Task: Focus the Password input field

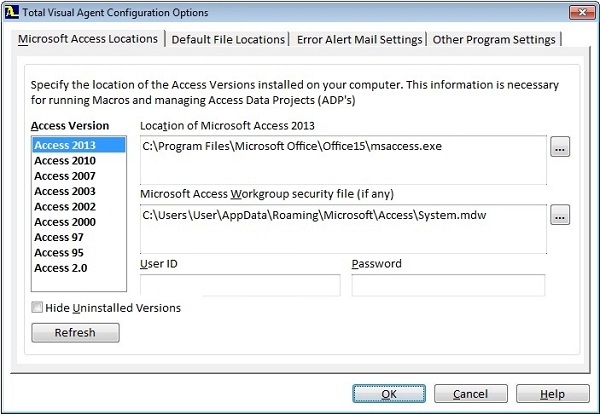Action: click(448, 285)
